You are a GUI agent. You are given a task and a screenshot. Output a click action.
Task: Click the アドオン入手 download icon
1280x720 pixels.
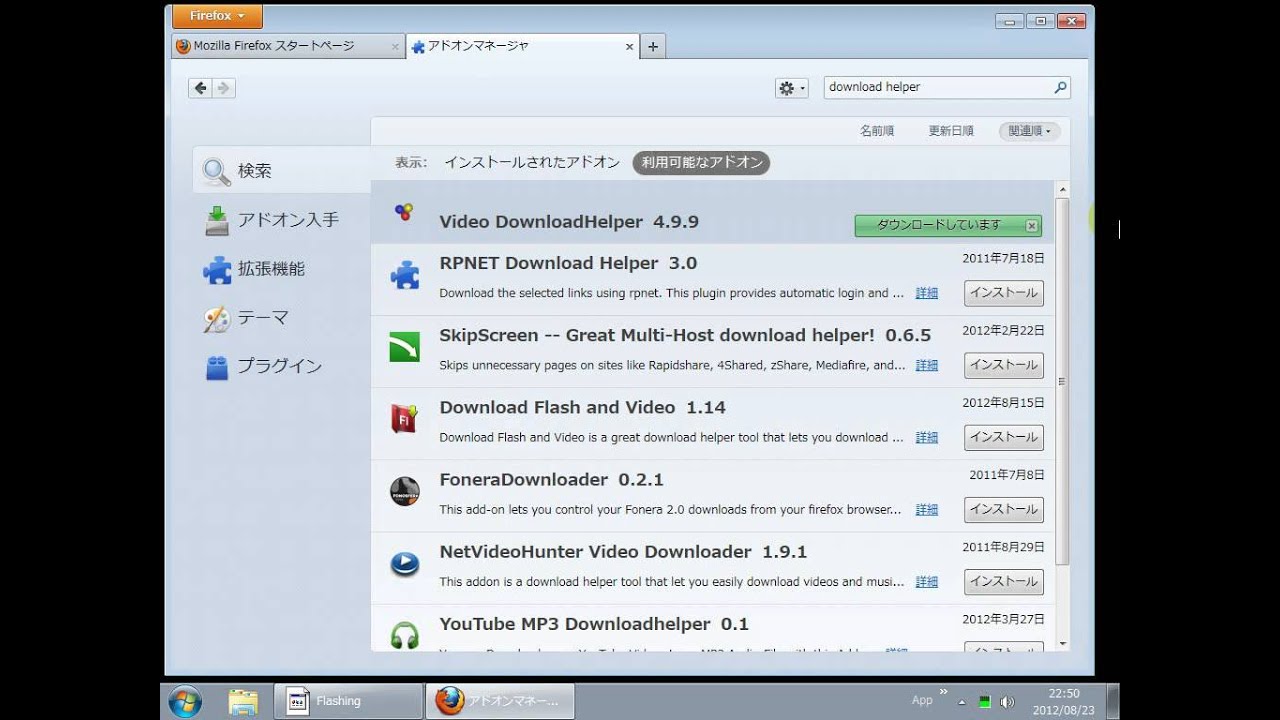pyautogui.click(x=217, y=221)
